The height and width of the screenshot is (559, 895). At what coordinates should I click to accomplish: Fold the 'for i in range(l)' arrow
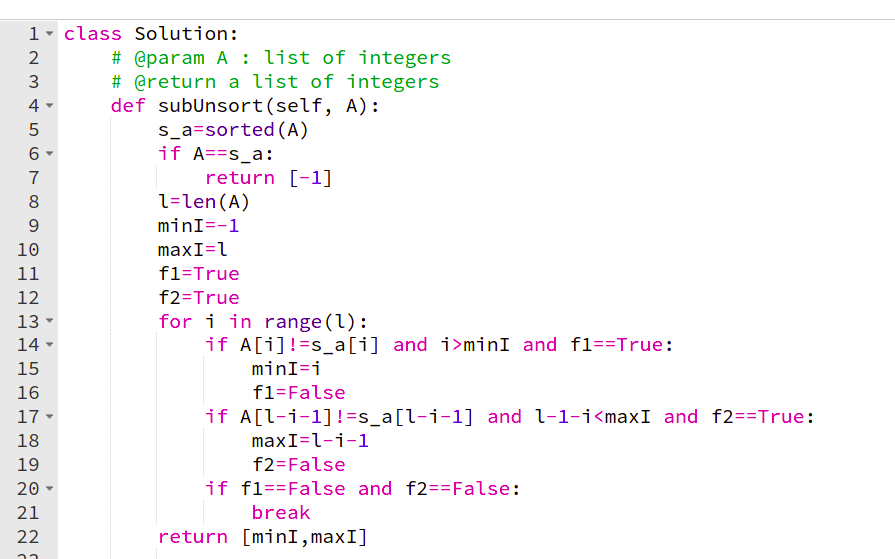pos(50,321)
